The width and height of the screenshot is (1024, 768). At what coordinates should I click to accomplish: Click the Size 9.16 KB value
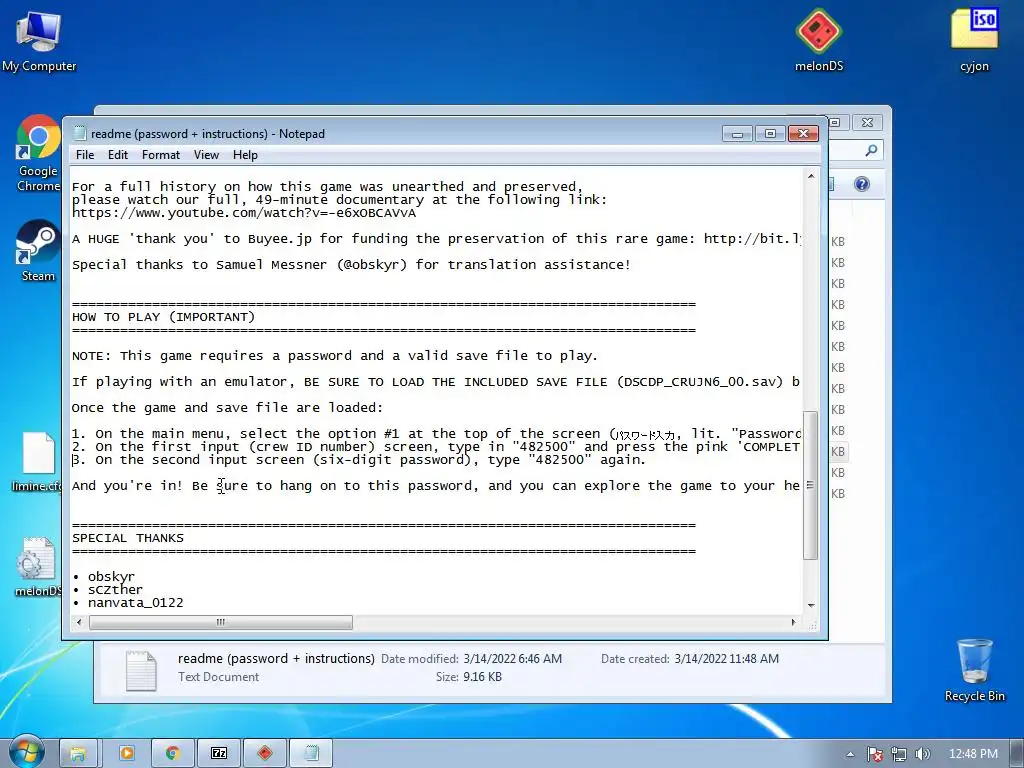pyautogui.click(x=483, y=677)
